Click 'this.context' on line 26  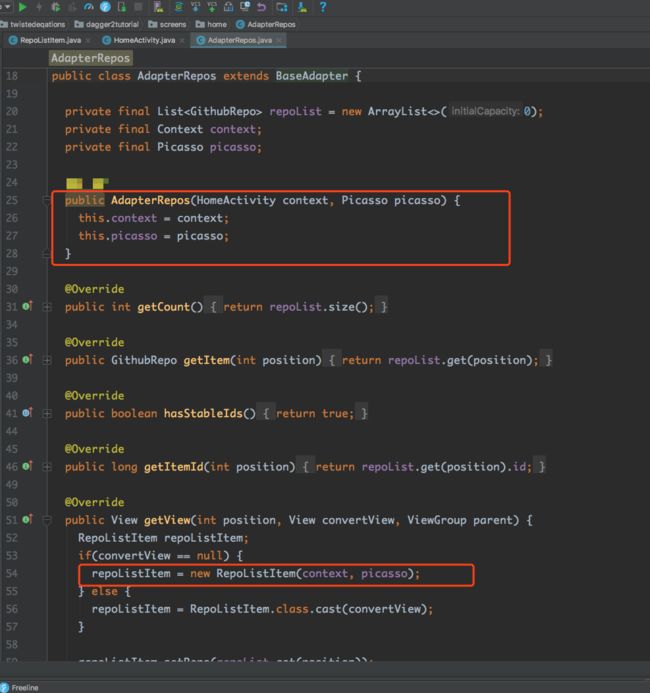pyautogui.click(x=118, y=218)
